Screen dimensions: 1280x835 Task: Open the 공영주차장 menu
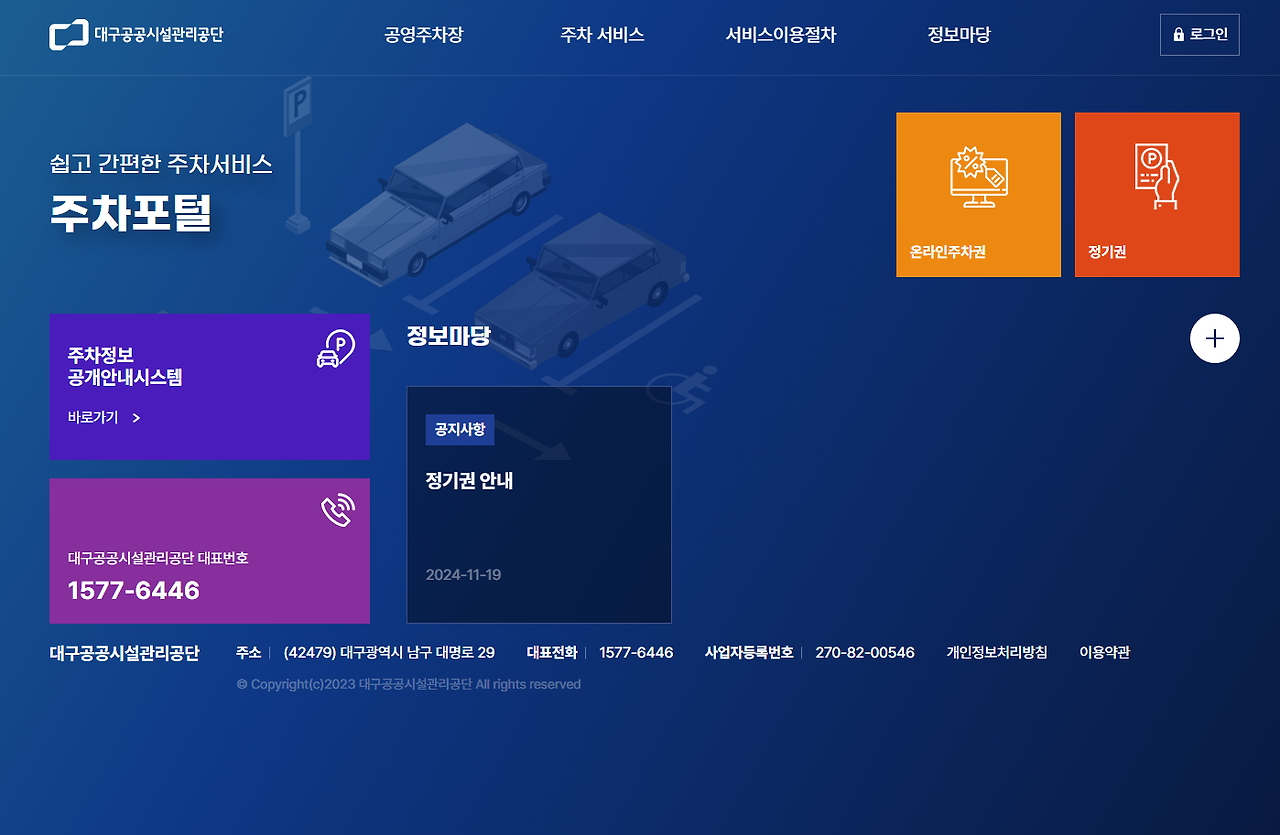coord(423,34)
